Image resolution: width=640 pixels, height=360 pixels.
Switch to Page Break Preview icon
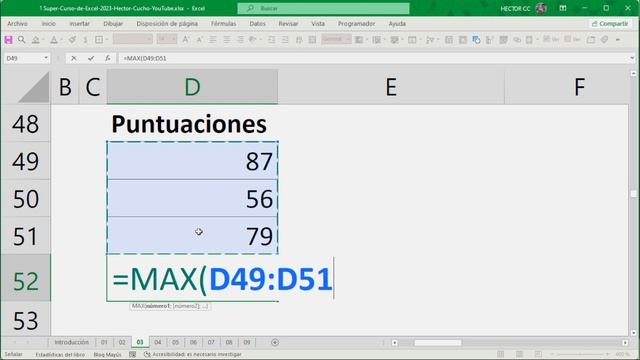click(538, 354)
